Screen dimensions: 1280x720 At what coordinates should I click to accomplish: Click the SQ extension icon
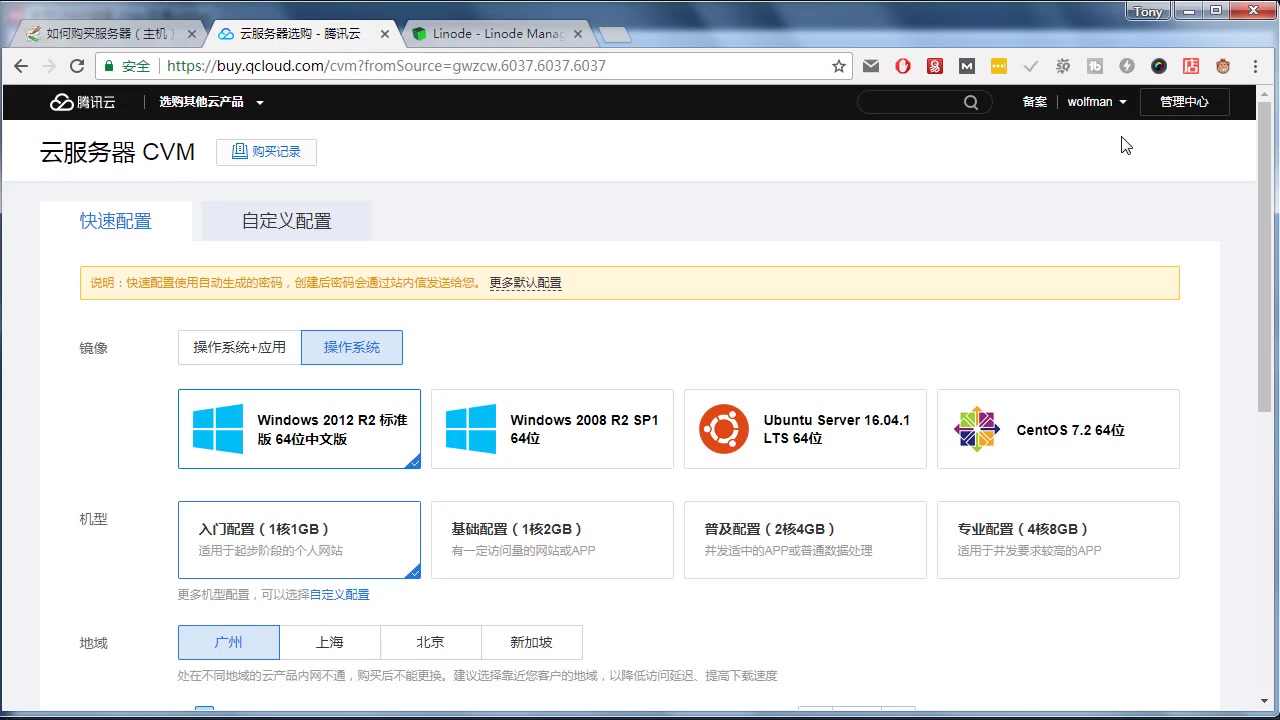(x=1063, y=66)
